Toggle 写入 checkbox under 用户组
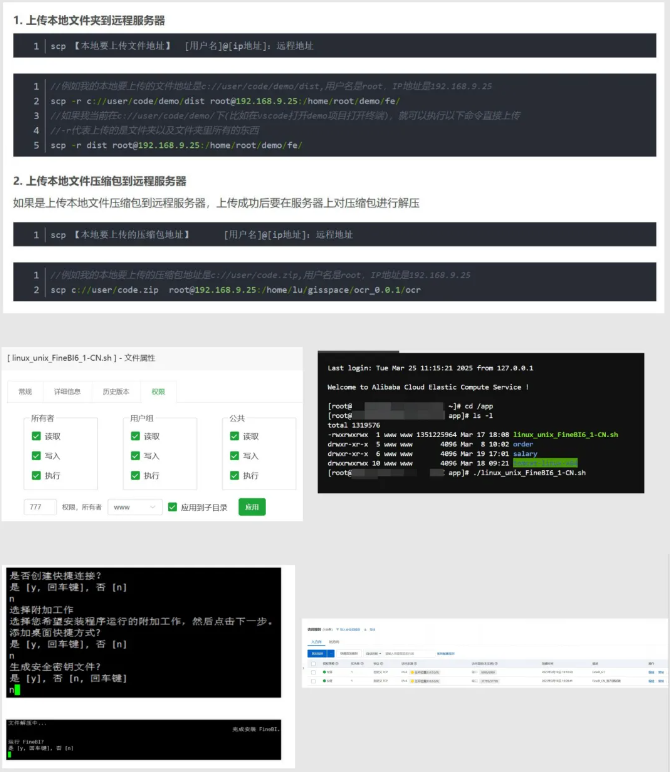This screenshot has height=772, width=670. tap(135, 456)
